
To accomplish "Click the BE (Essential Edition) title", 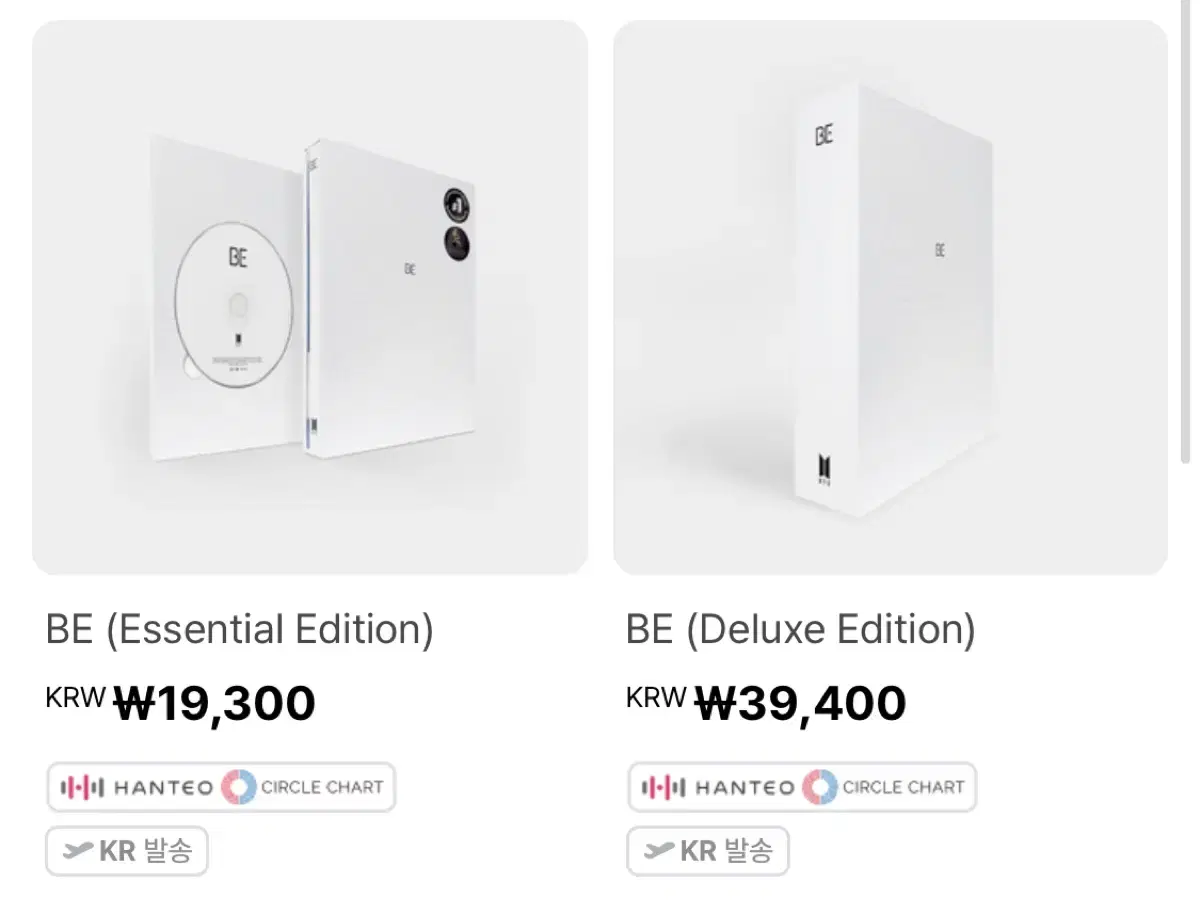I will tap(240, 630).
